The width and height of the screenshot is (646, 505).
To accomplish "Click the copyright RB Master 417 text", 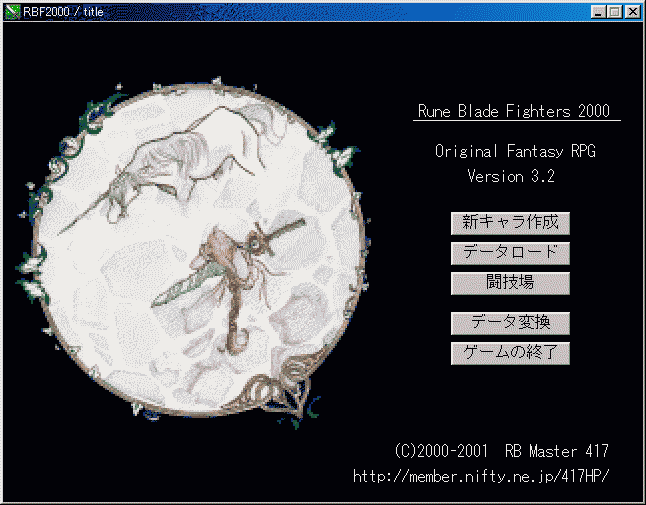I will coord(501,451).
